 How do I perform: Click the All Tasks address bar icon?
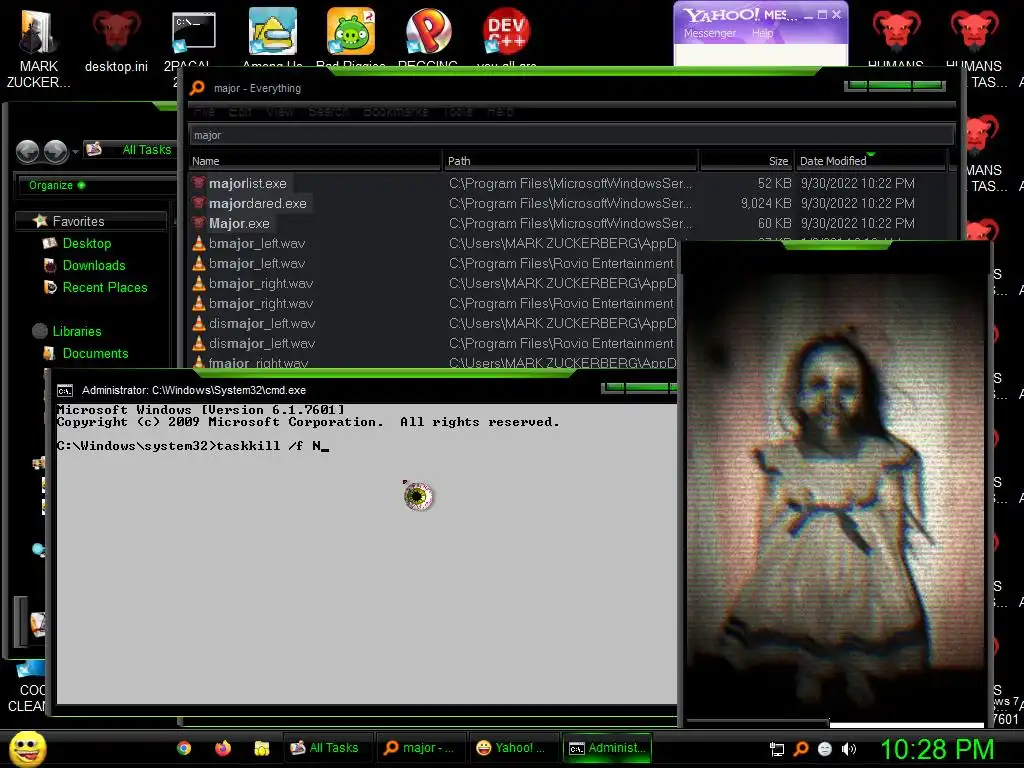[94, 150]
